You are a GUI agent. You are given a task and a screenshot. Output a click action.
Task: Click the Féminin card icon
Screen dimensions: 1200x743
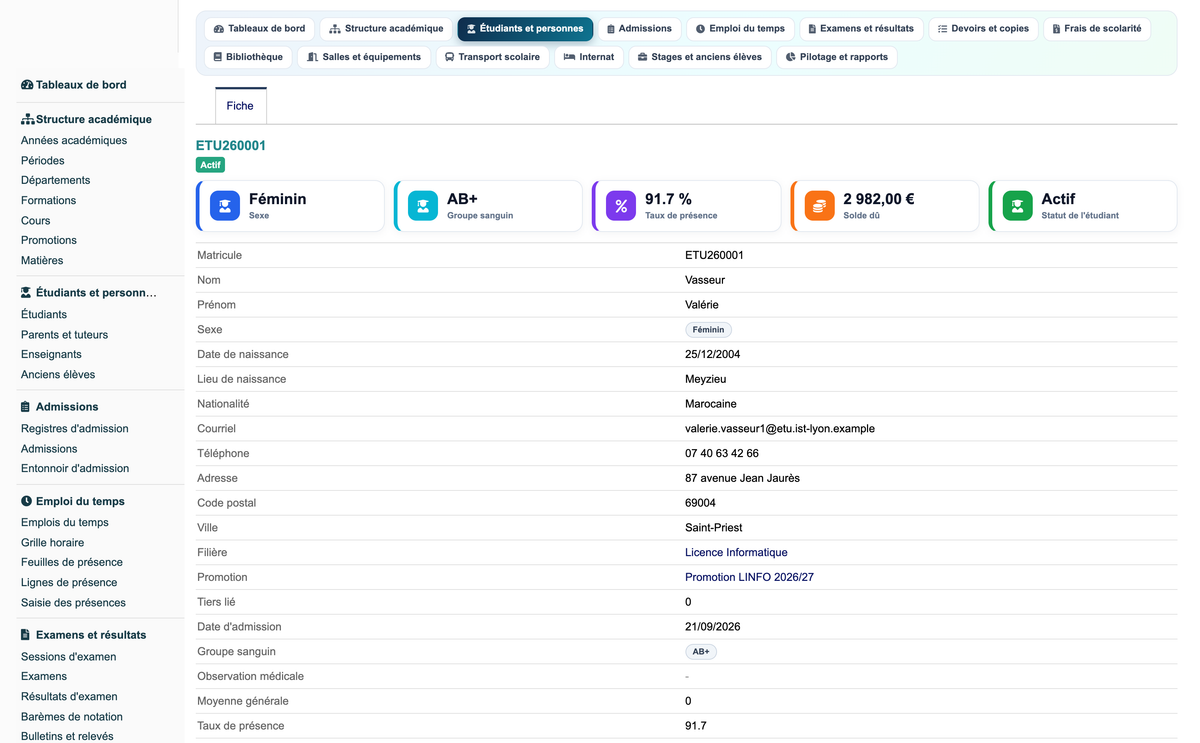pyautogui.click(x=225, y=206)
